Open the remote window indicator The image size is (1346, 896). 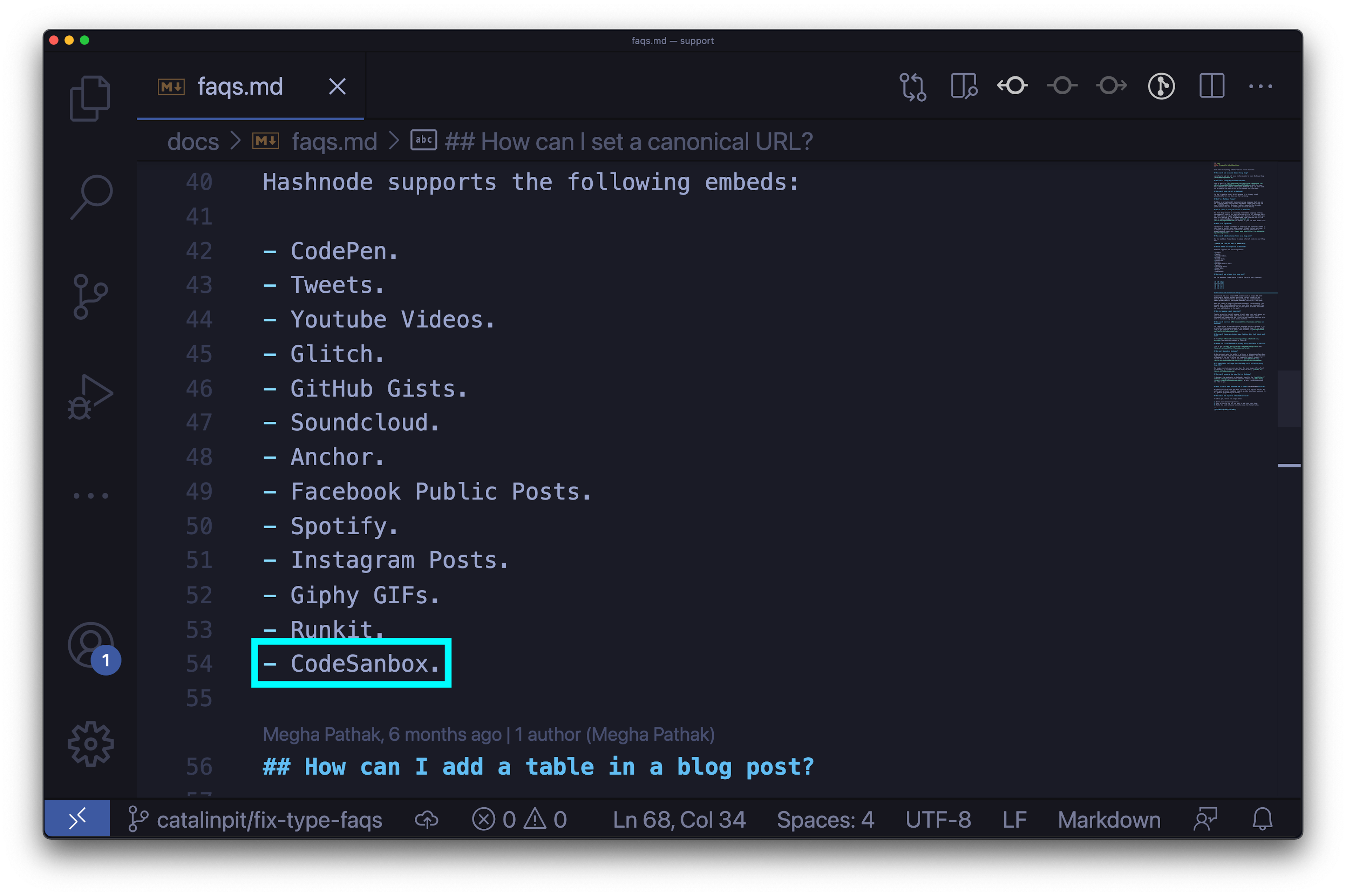tap(77, 819)
